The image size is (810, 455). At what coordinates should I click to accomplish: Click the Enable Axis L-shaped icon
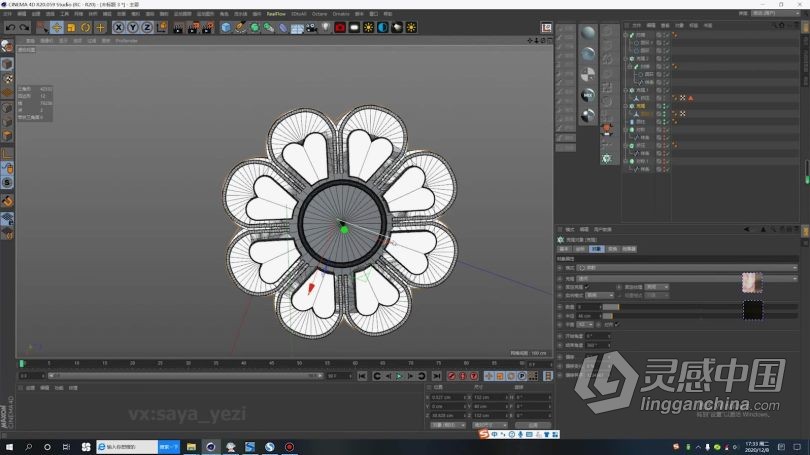click(7, 154)
